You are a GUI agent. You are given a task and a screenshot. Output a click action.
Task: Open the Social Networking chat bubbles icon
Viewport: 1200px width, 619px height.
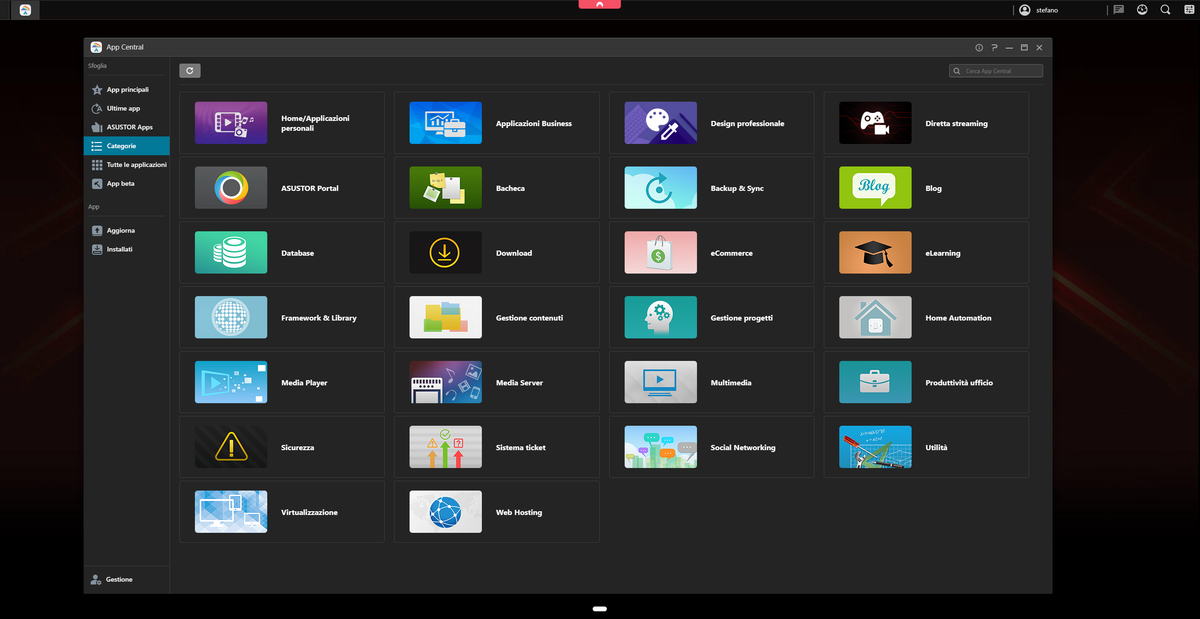click(660, 447)
